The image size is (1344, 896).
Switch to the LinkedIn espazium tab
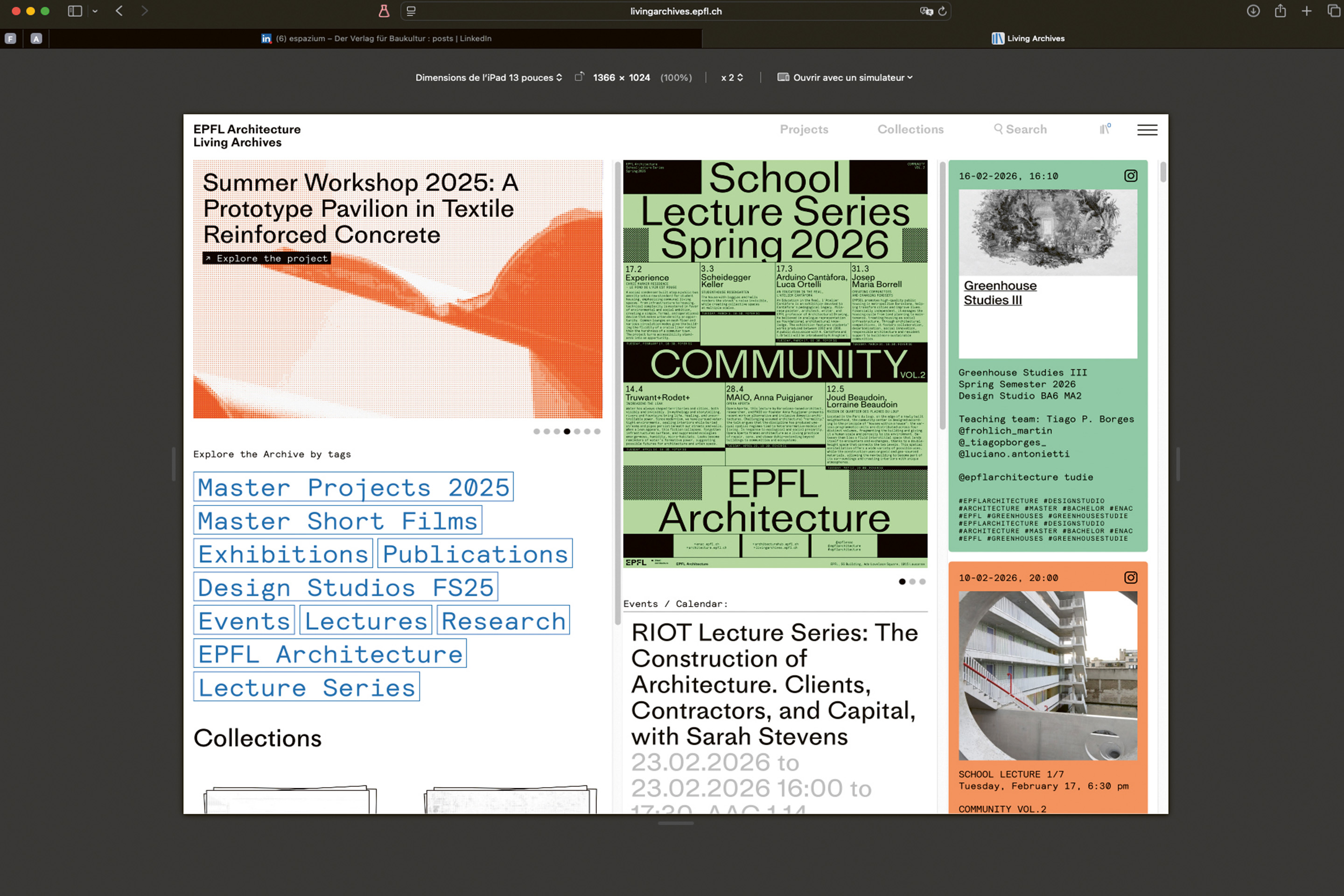point(377,38)
